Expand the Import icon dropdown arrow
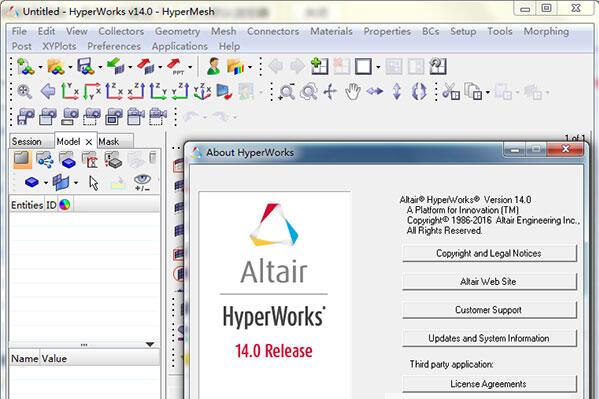The image size is (599, 399). 130,68
